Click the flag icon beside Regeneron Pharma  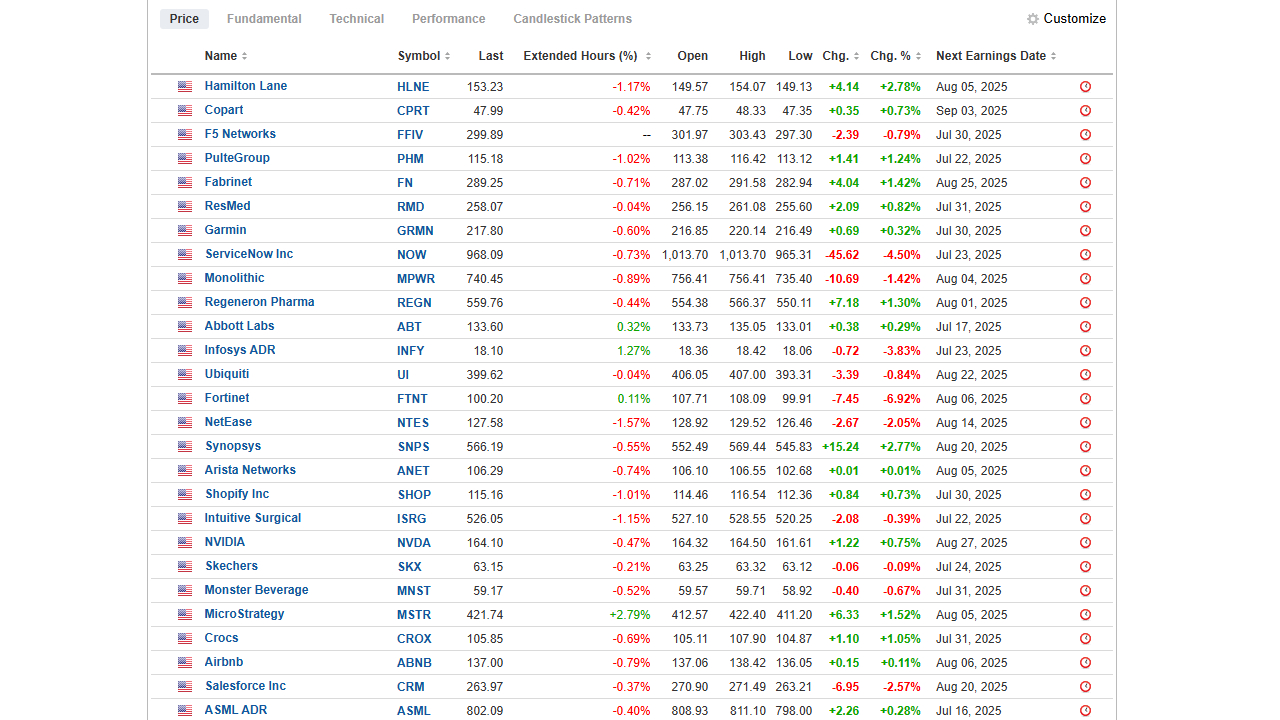(x=184, y=302)
